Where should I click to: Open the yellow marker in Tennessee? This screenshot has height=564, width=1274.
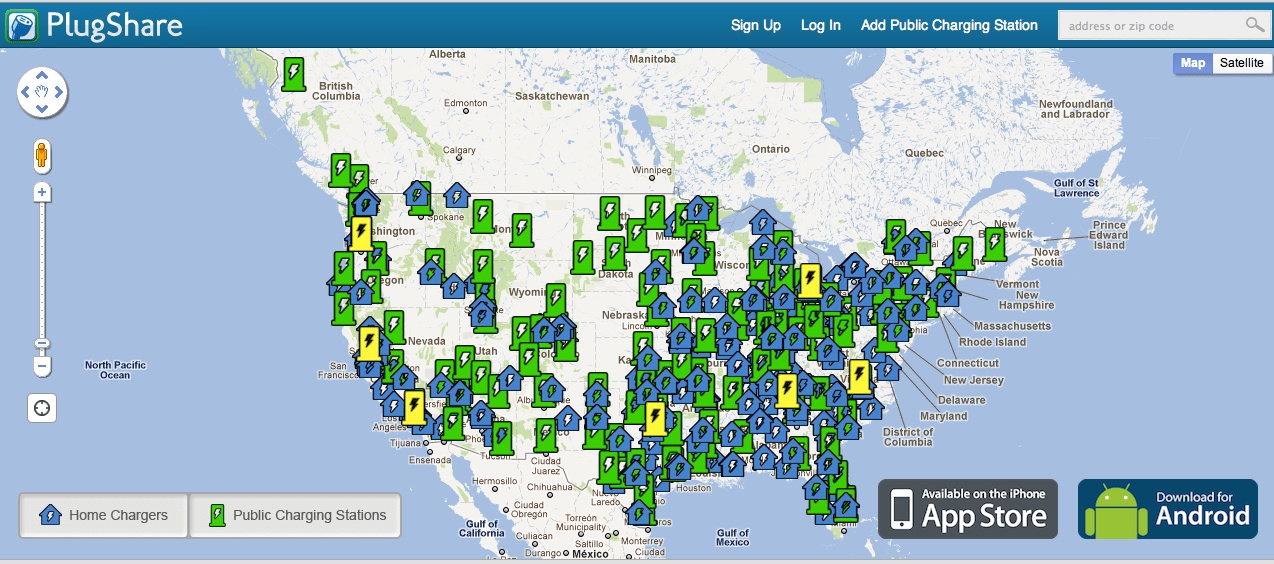787,390
